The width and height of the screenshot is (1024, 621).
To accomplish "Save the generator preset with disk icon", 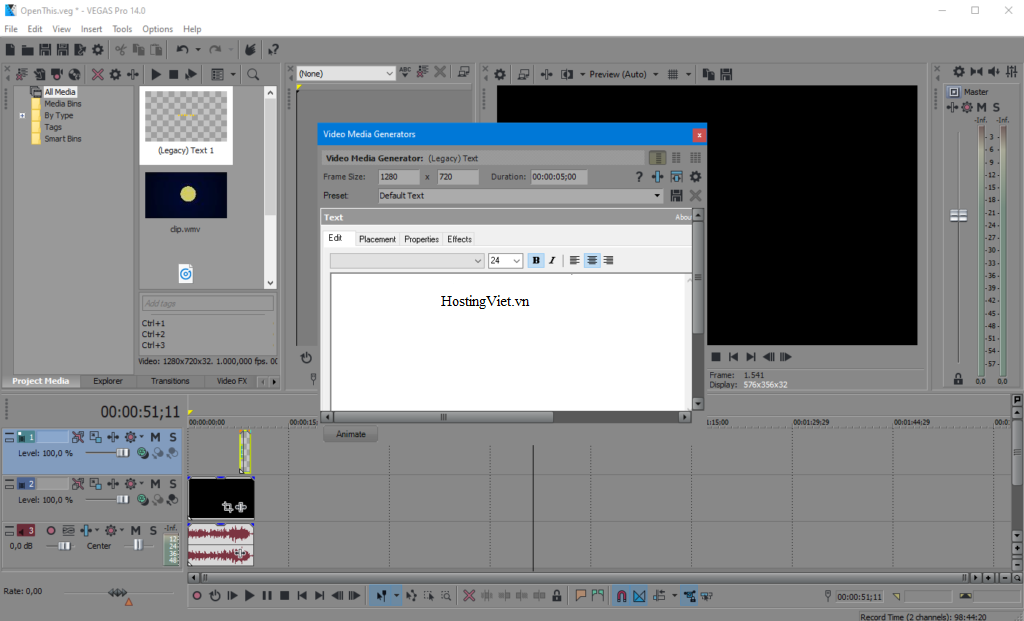I will pyautogui.click(x=677, y=195).
